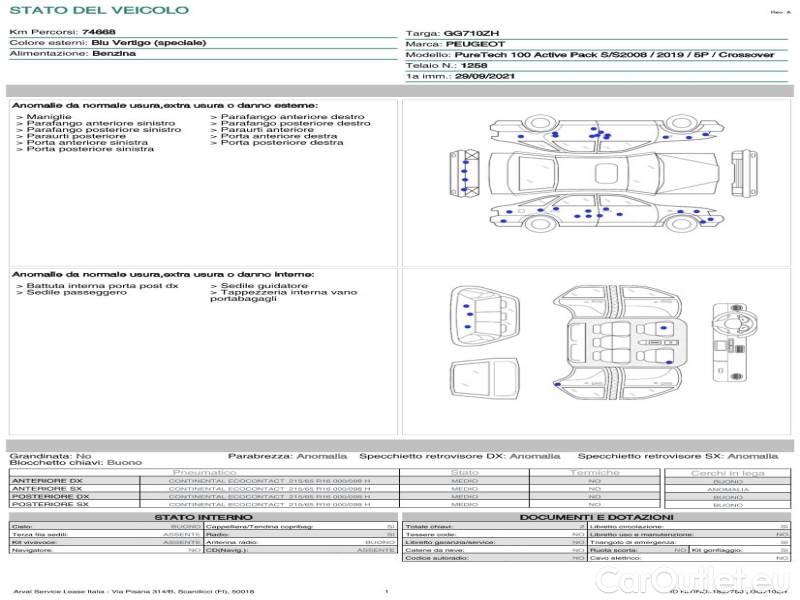Viewport: 800px width, 600px height.
Task: Click the Targa value GG710ZH
Action: [467, 33]
